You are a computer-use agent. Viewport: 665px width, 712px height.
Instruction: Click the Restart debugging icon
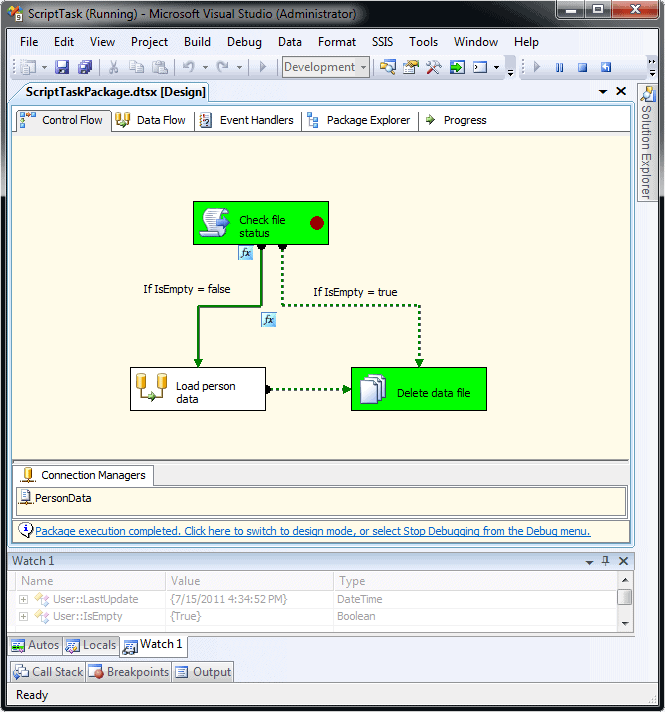pyautogui.click(x=605, y=67)
